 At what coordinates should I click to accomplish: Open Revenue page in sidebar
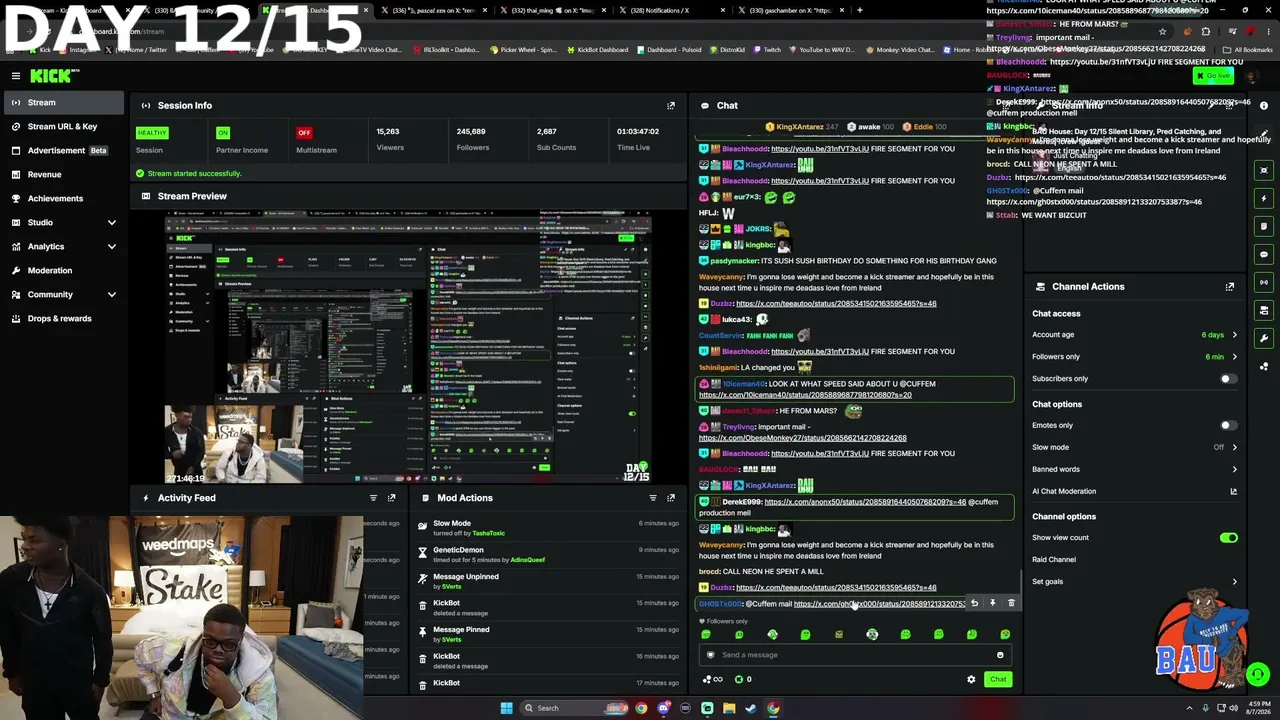(x=64, y=174)
